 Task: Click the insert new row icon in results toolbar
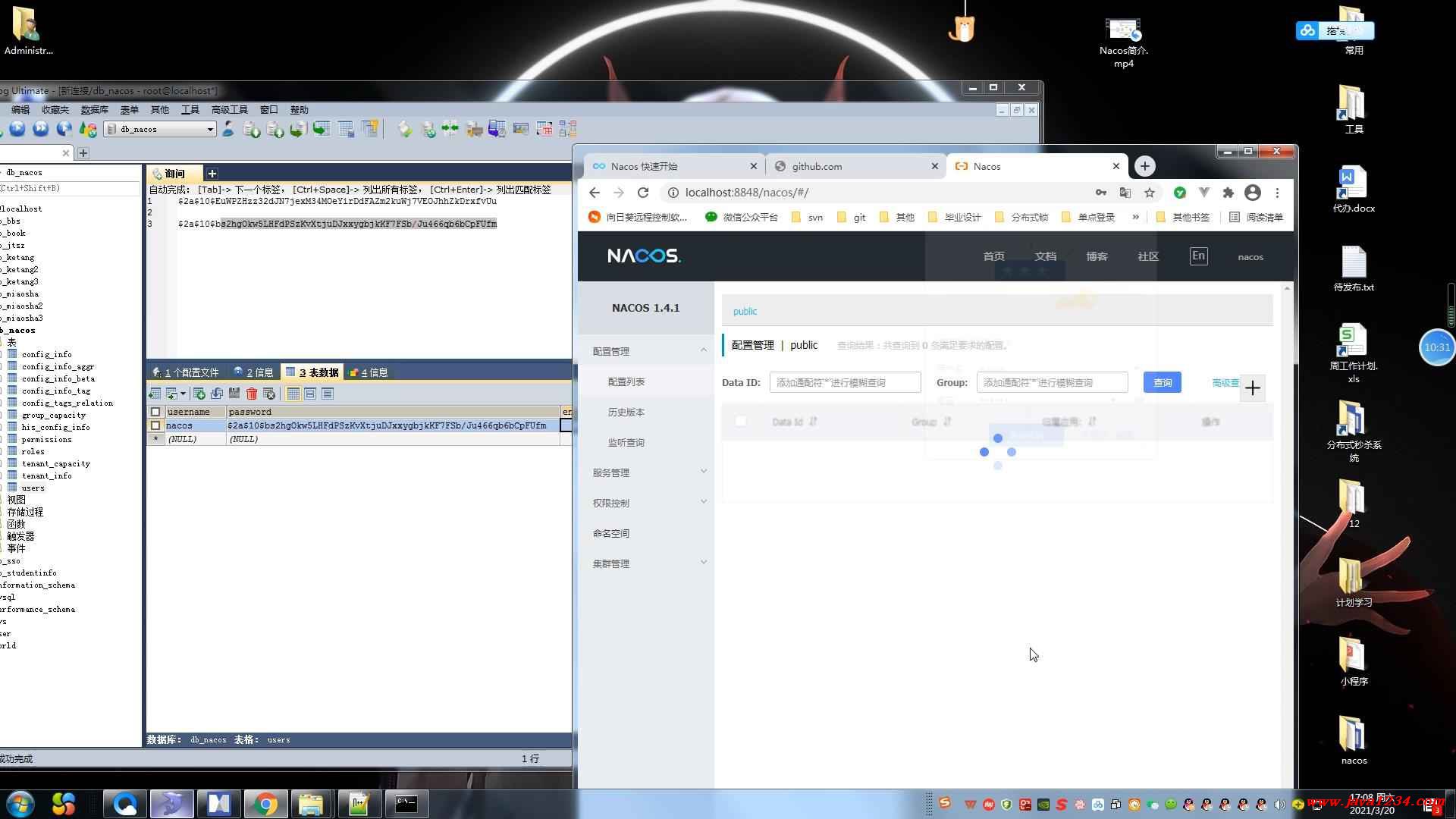coord(199,394)
